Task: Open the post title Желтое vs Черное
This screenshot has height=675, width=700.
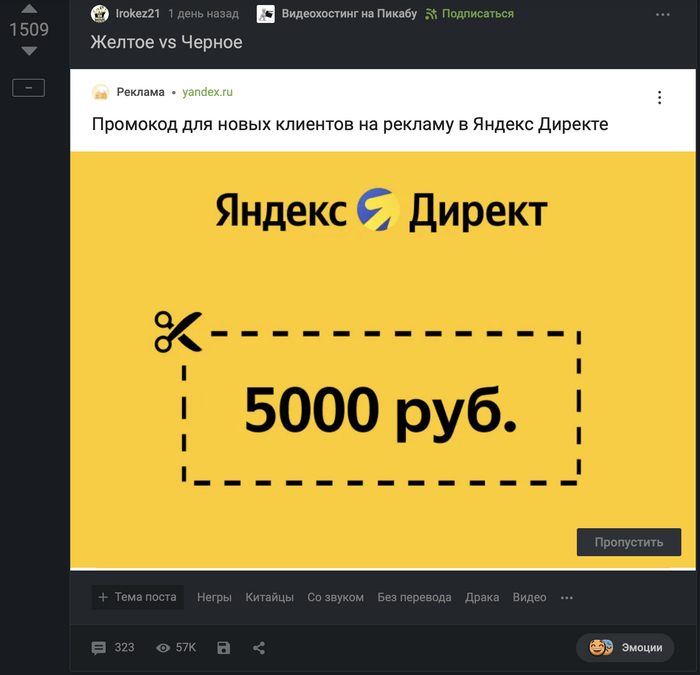Action: [167, 42]
